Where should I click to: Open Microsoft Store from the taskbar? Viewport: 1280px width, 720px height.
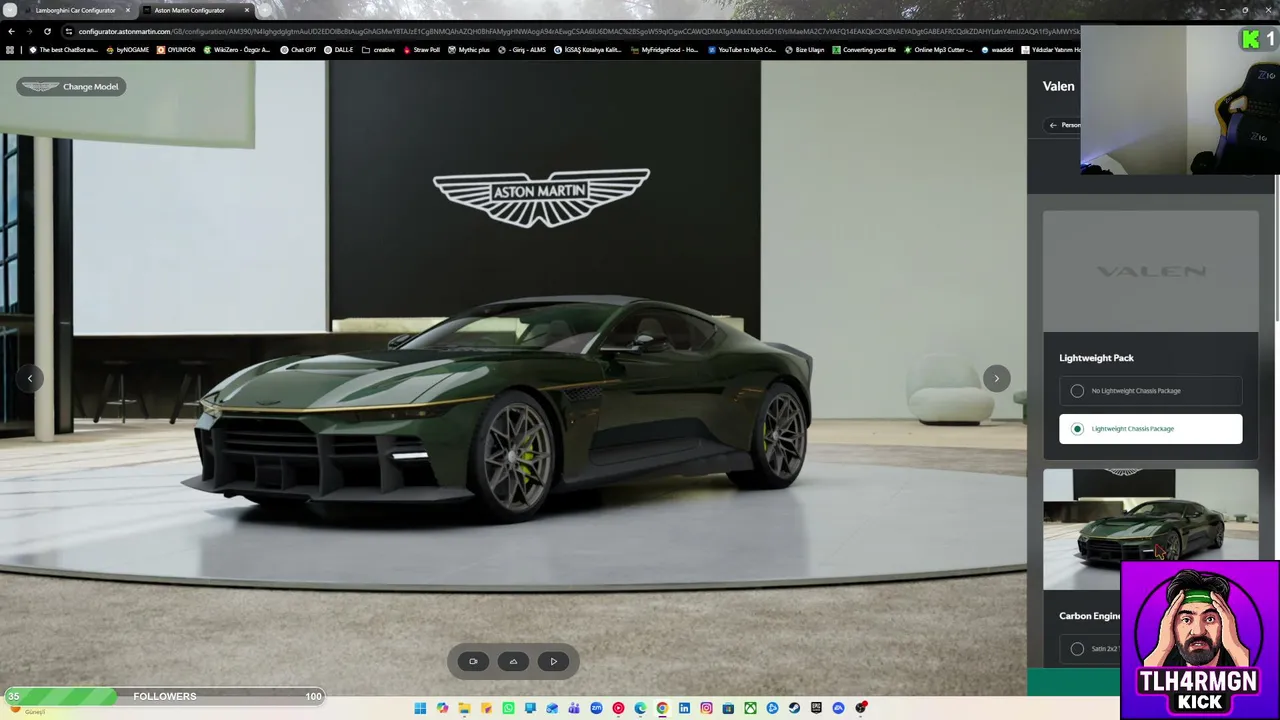(x=728, y=708)
